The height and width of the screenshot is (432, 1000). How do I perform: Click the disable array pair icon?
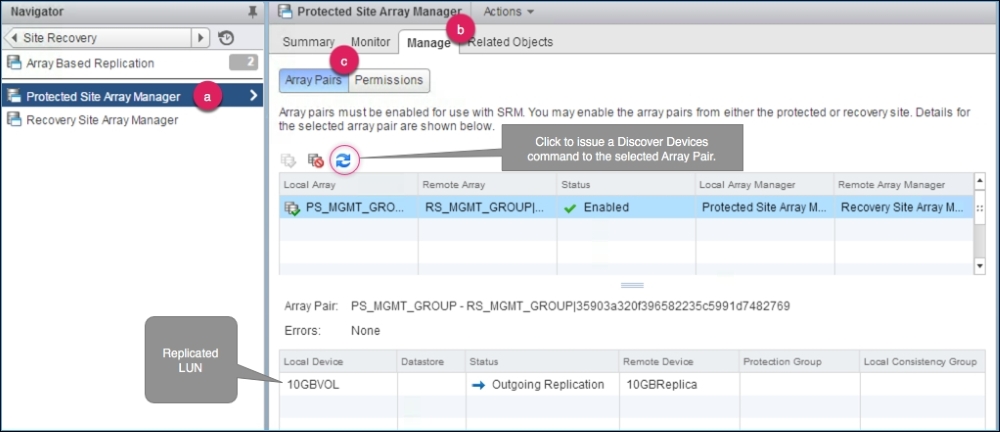point(315,161)
